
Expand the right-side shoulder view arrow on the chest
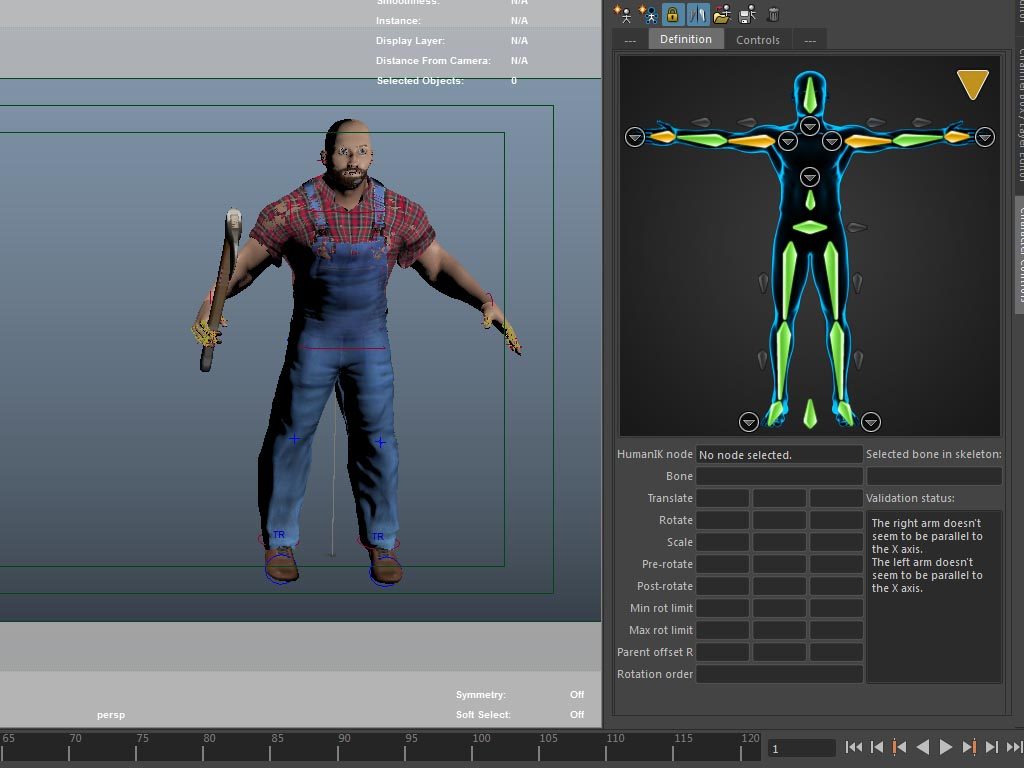tap(831, 141)
